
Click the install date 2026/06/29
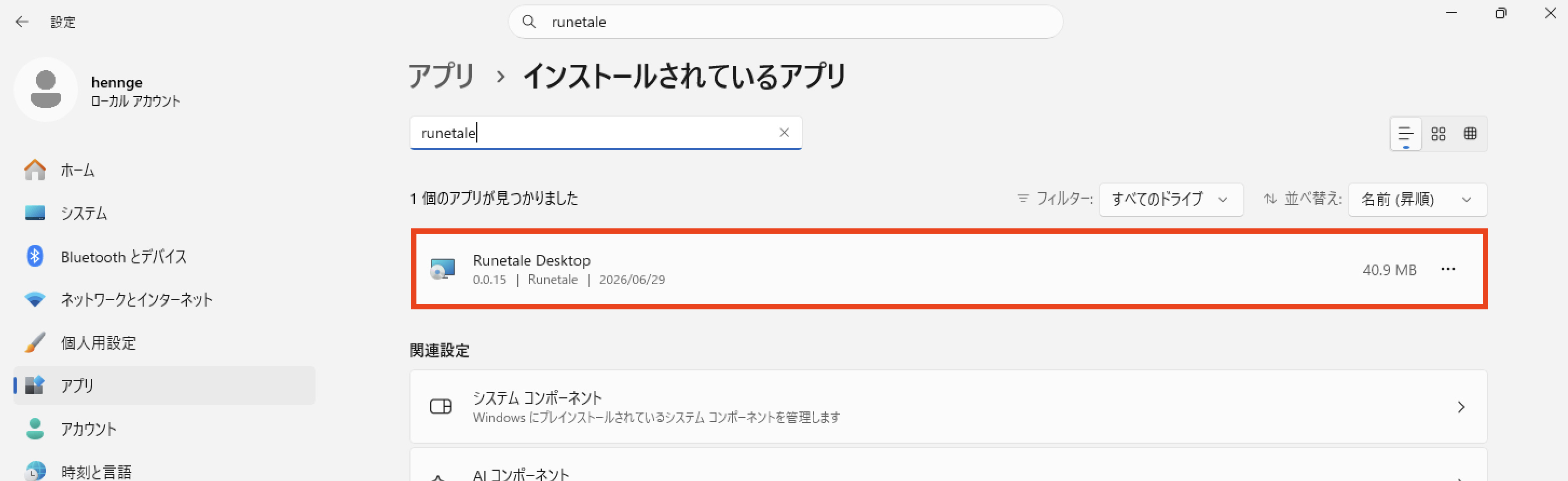pos(632,280)
